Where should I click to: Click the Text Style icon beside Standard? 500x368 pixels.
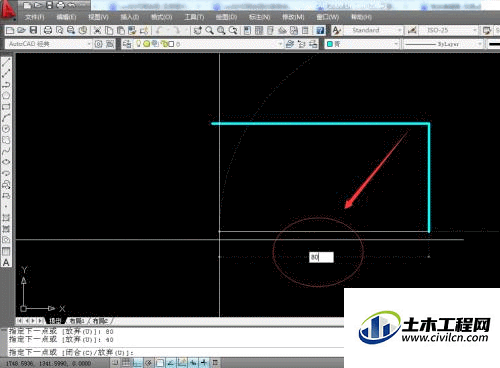tap(336, 31)
